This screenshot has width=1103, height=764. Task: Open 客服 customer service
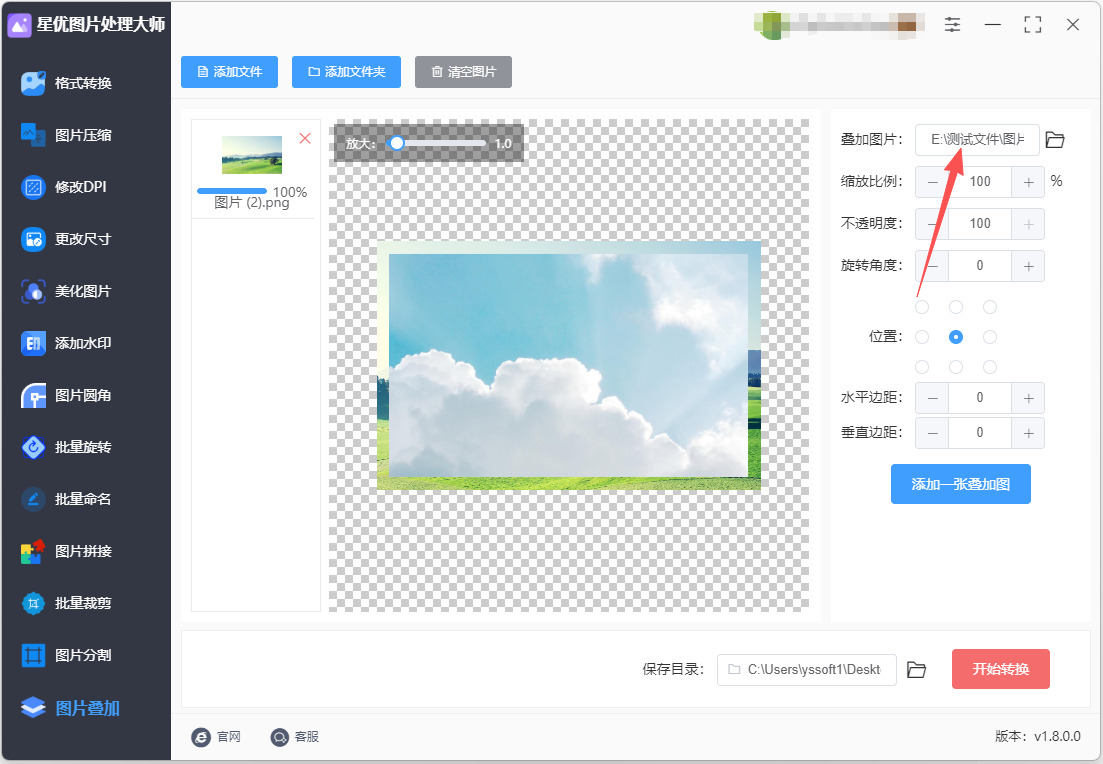[295, 737]
